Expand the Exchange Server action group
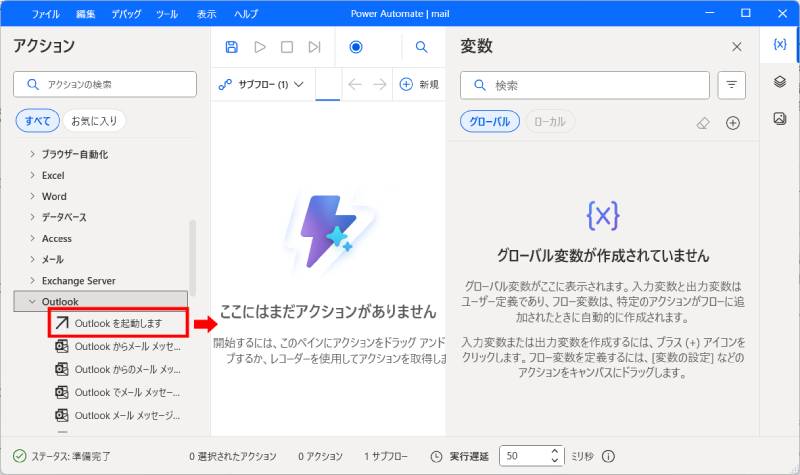This screenshot has width=800, height=475. point(72,281)
